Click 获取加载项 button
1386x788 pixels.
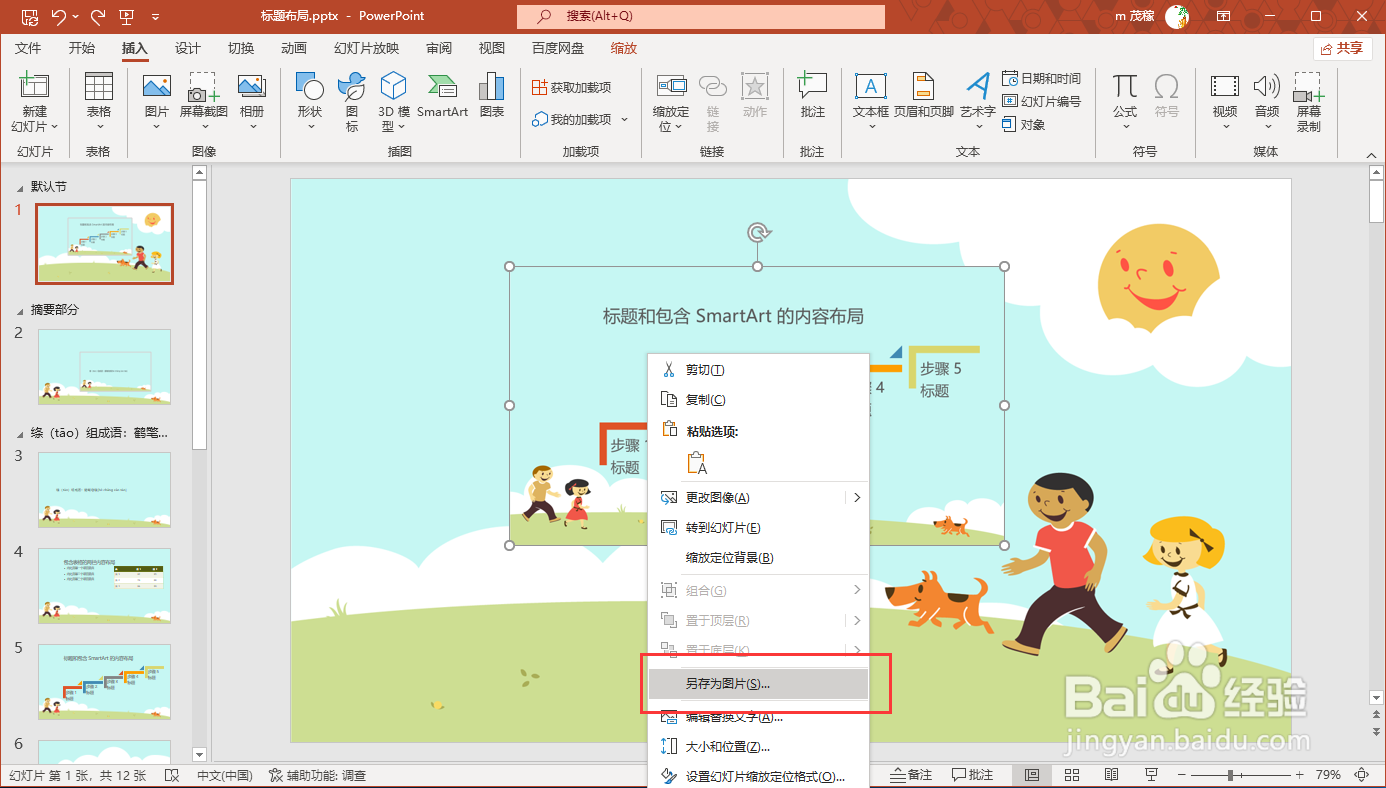click(x=571, y=87)
